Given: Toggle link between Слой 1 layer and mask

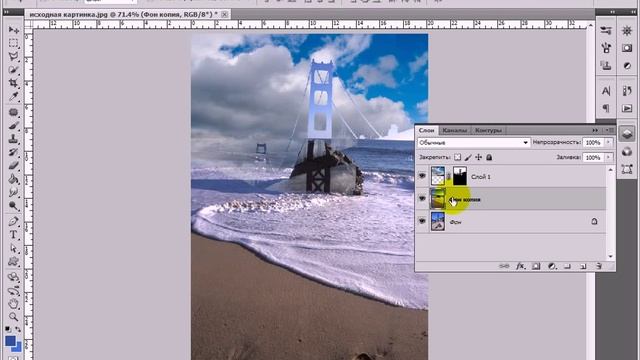Looking at the screenshot, I should click(x=449, y=176).
